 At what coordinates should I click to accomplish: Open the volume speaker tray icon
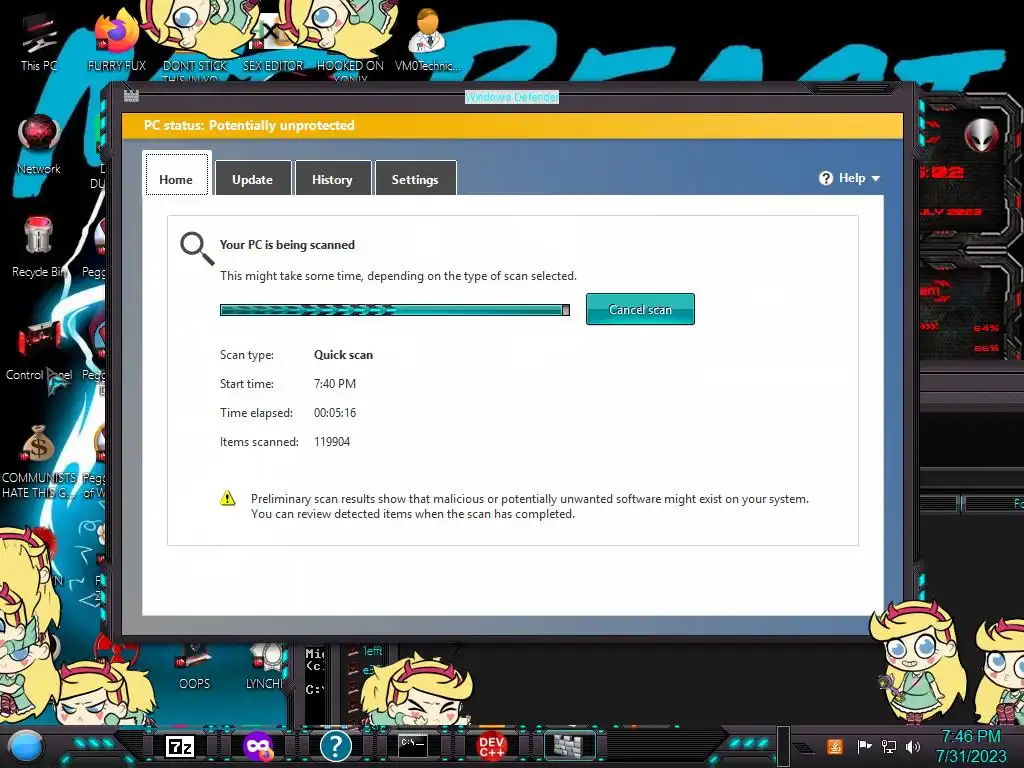[x=913, y=746]
